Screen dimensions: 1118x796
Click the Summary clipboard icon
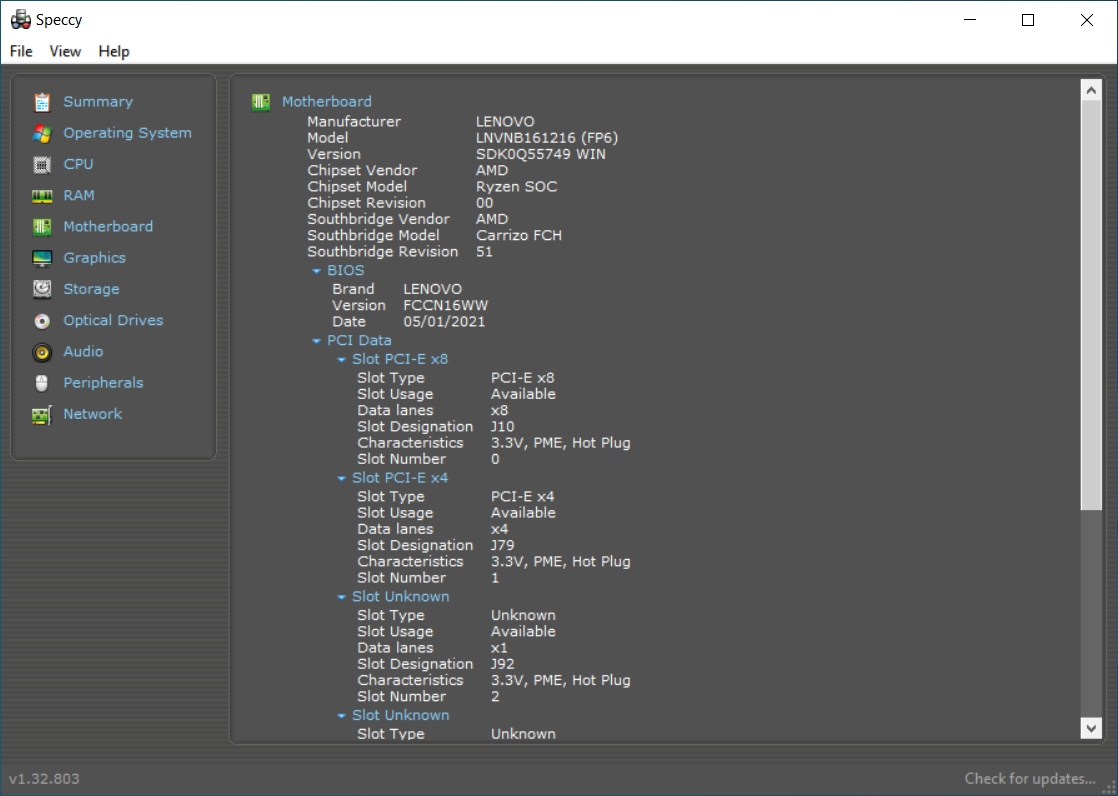pyautogui.click(x=42, y=102)
